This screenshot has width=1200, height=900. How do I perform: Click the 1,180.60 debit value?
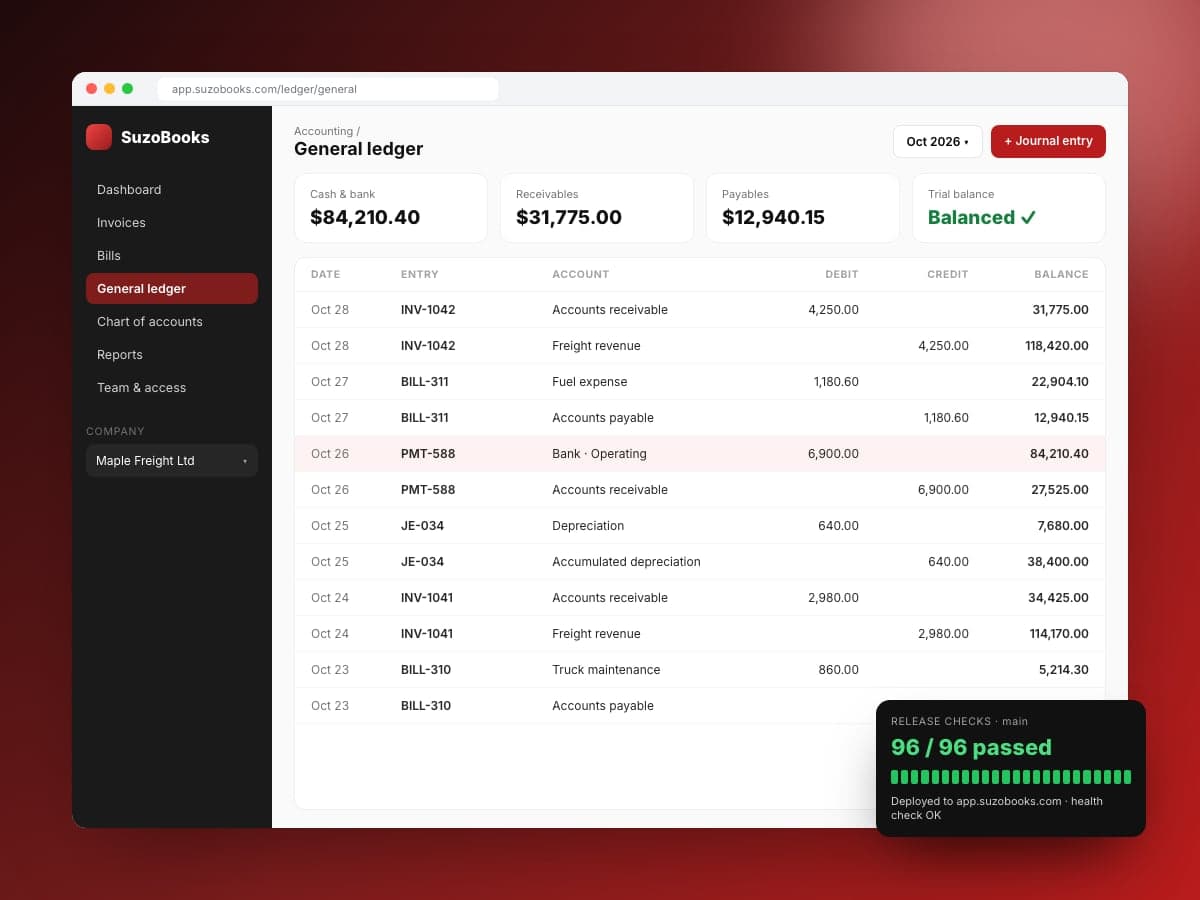(x=836, y=382)
